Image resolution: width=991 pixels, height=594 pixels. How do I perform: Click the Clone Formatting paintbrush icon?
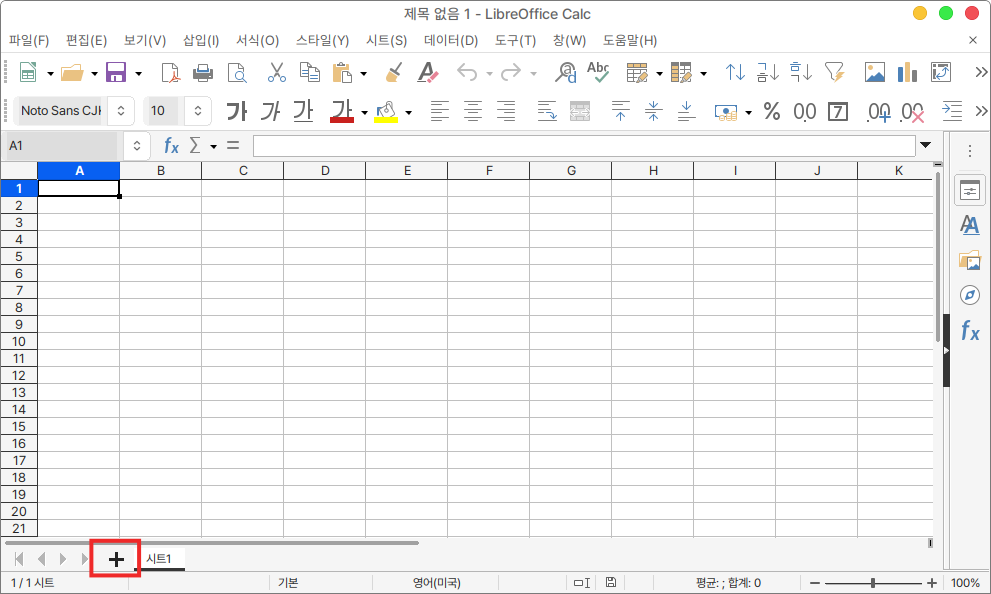click(394, 72)
